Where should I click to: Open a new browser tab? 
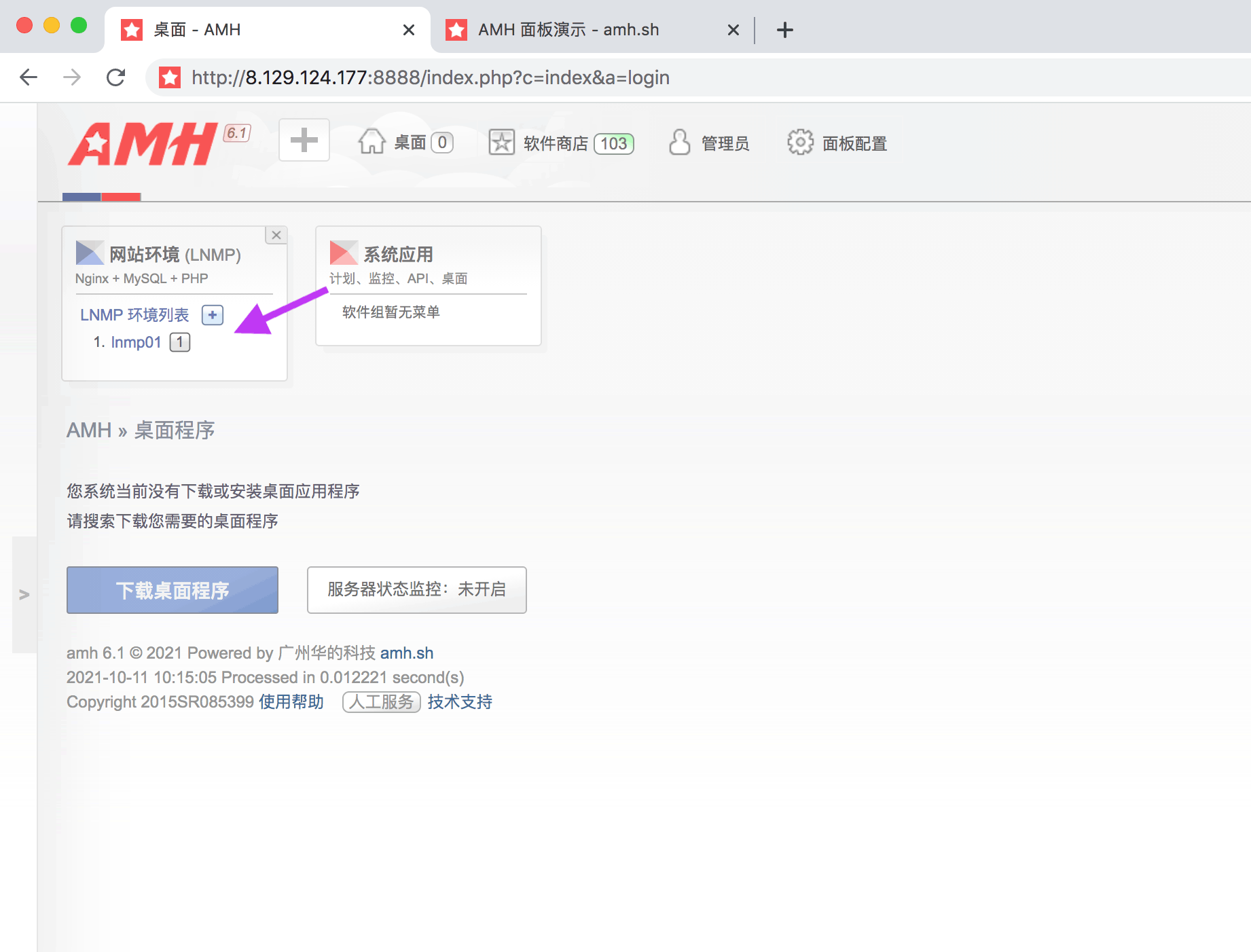tap(784, 30)
